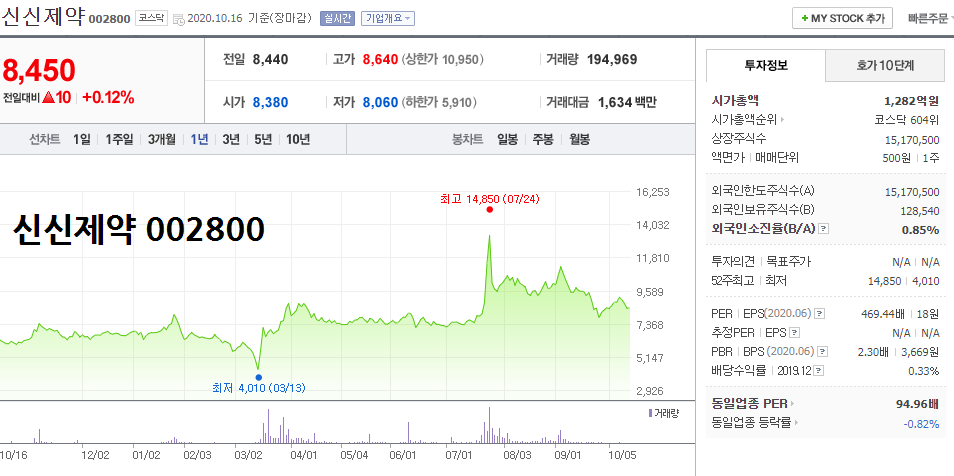The height and width of the screenshot is (476, 954).
Task: Open the 빠른주문 dropdown
Action: coord(930,18)
